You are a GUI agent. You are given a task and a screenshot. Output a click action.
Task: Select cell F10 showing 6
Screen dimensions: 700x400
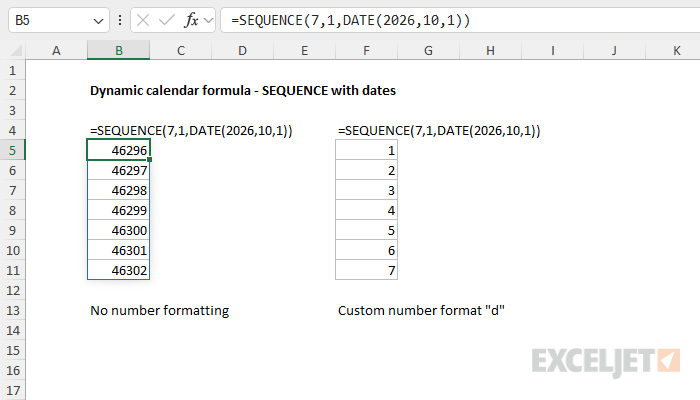(x=367, y=250)
